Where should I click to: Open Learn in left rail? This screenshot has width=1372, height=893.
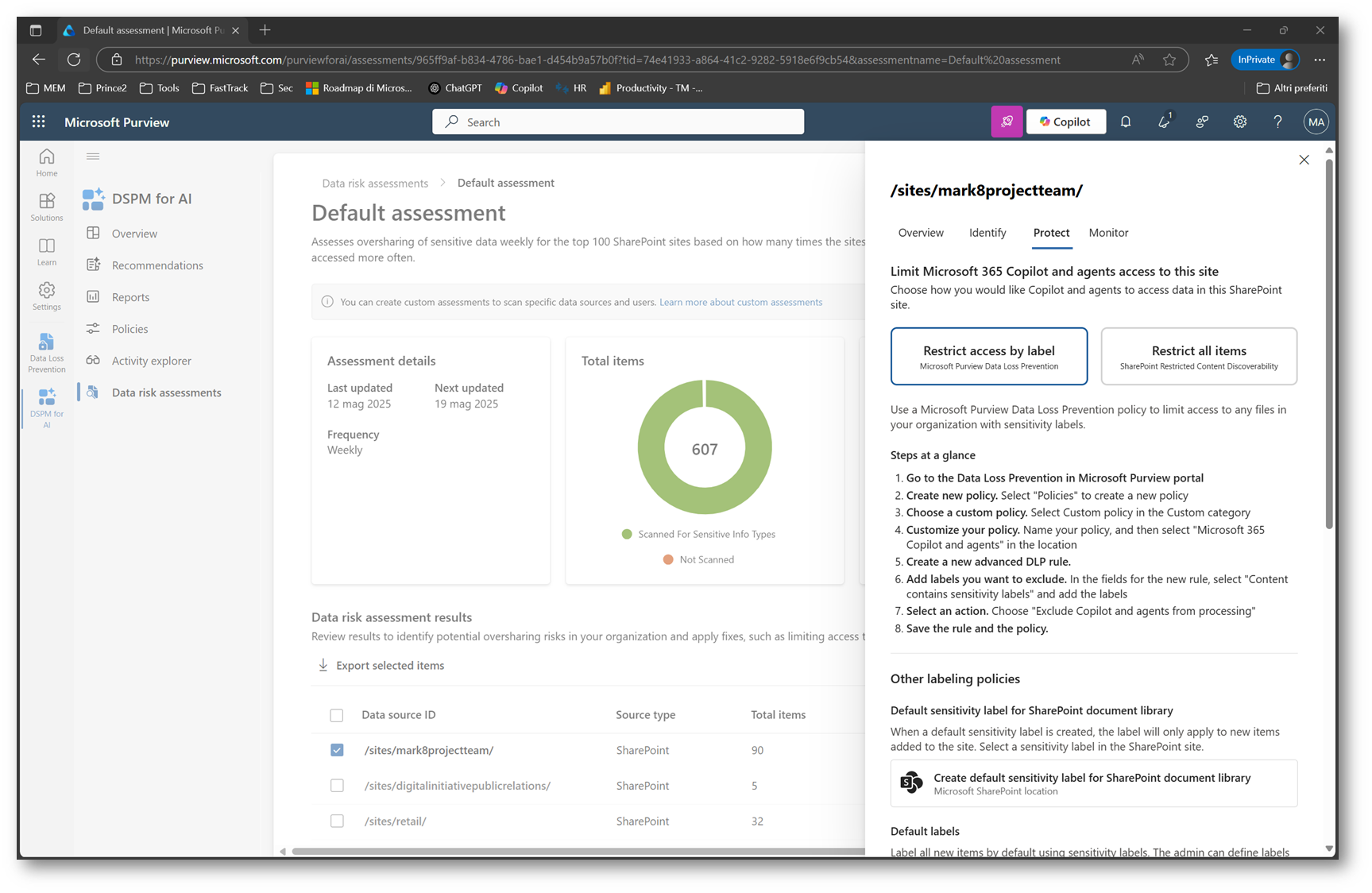[47, 251]
